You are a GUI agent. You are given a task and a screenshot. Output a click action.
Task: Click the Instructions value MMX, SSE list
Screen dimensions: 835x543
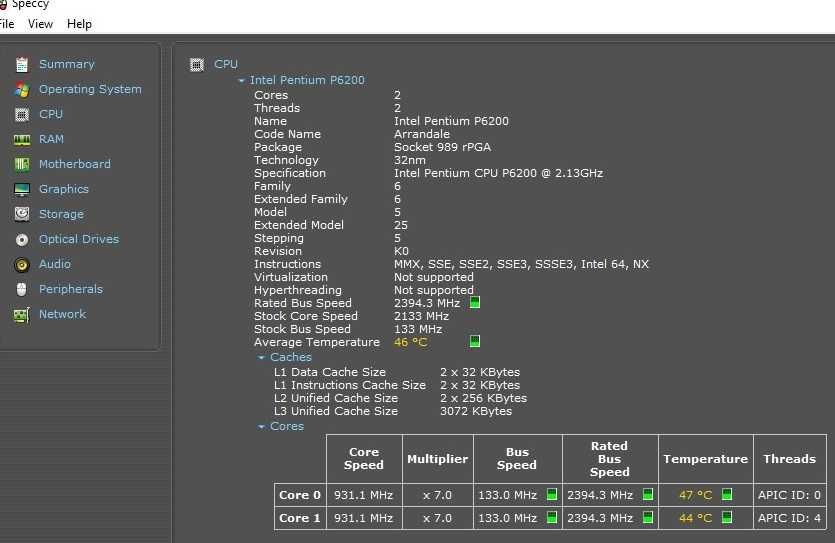point(521,265)
